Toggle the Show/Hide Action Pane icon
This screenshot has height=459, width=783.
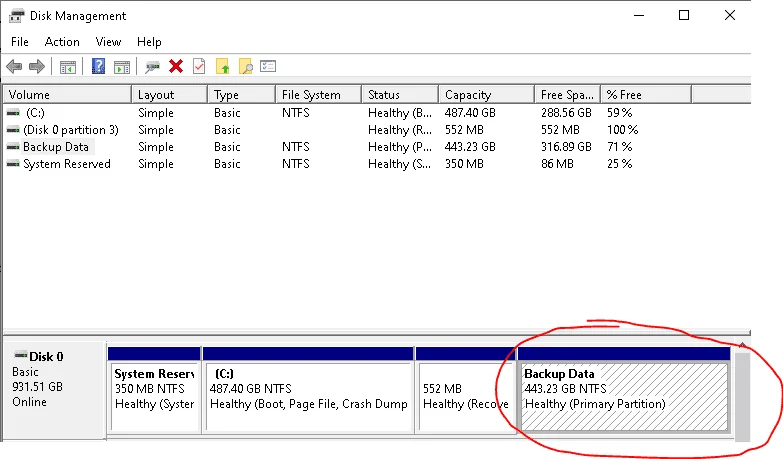pos(122,66)
